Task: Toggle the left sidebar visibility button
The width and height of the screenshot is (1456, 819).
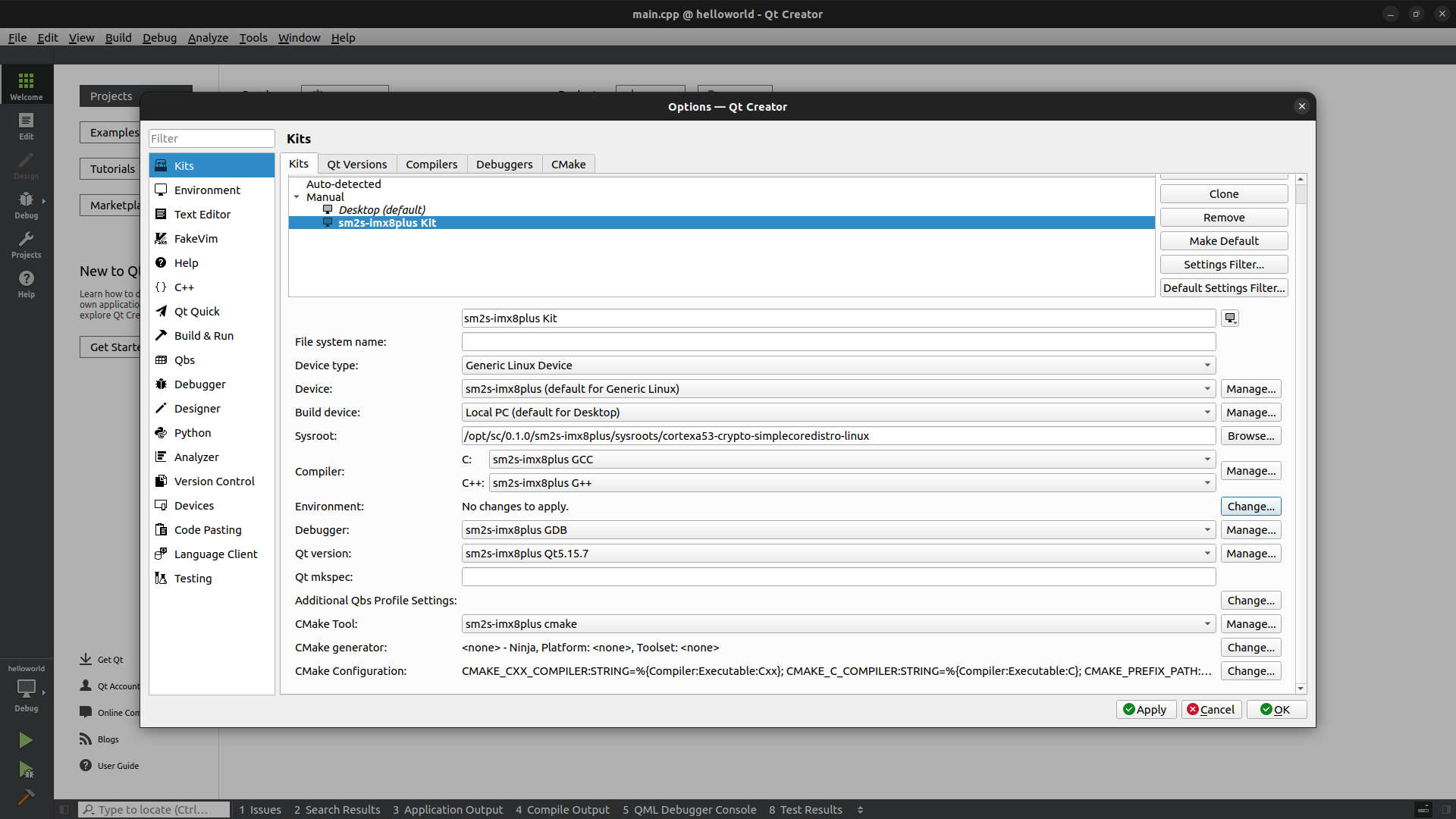Action: tap(64, 810)
